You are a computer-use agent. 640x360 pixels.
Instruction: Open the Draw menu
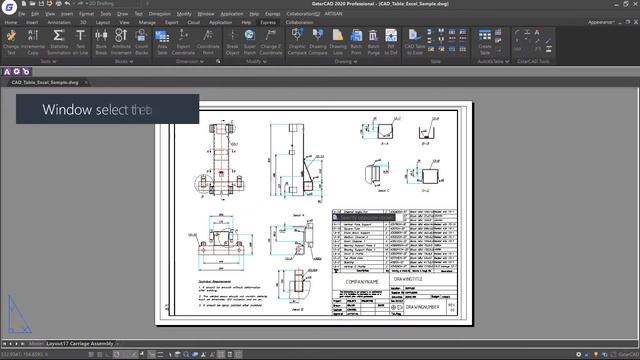tap(122, 14)
